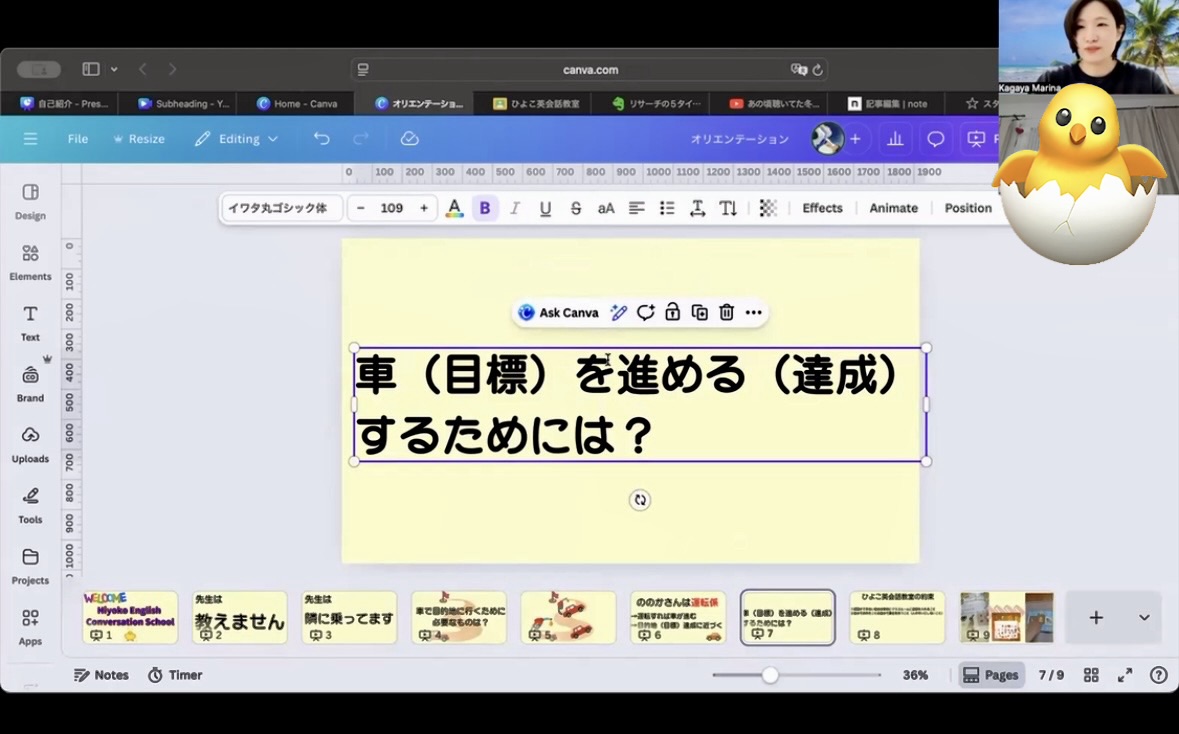Click the text color swatch icon
Screen dimensions: 1179x734
pyautogui.click(x=454, y=208)
